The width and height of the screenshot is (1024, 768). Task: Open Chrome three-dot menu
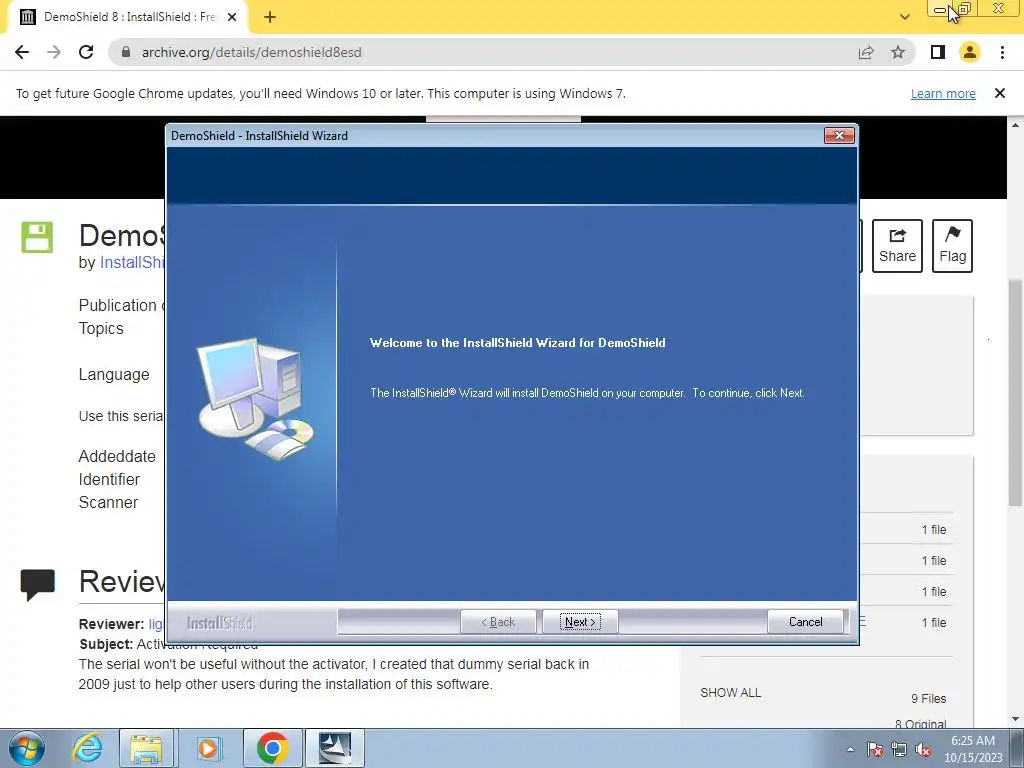point(1002,52)
